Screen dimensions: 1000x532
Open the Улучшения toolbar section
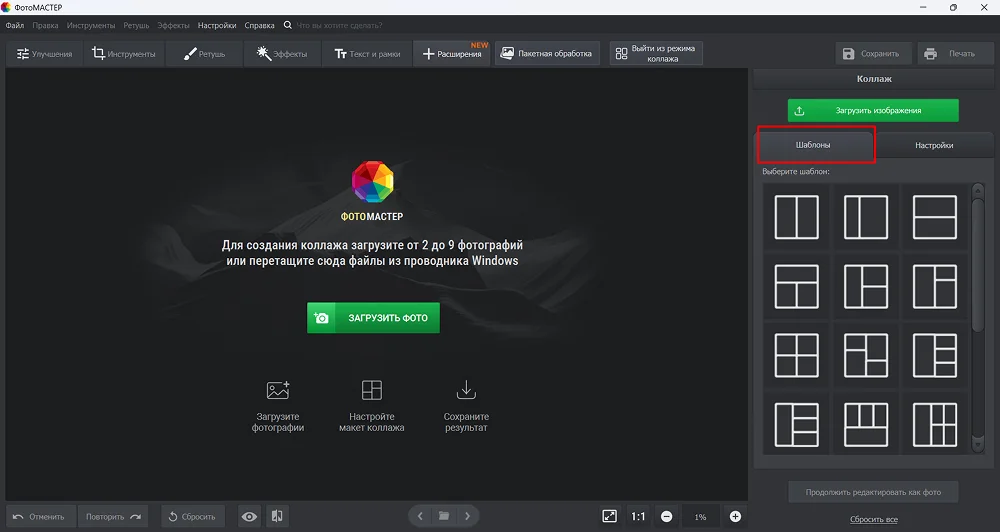(44, 54)
